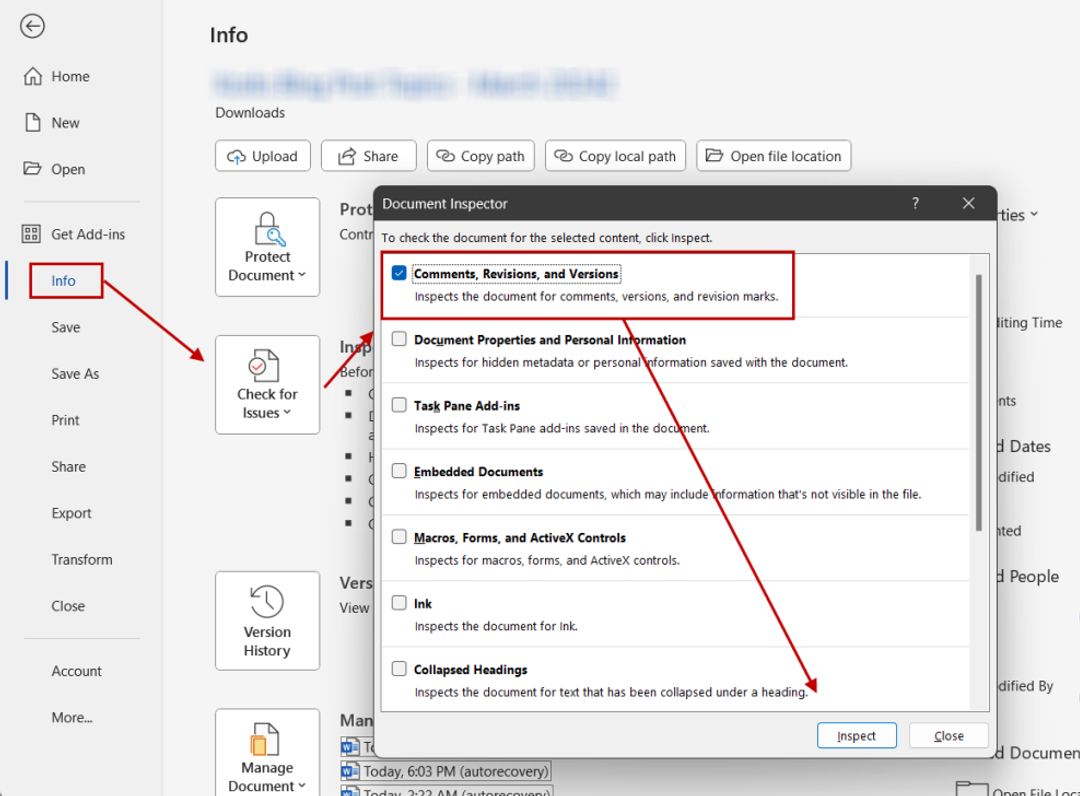Open file location via folder icon
This screenshot has width=1080, height=796.
coord(716,156)
